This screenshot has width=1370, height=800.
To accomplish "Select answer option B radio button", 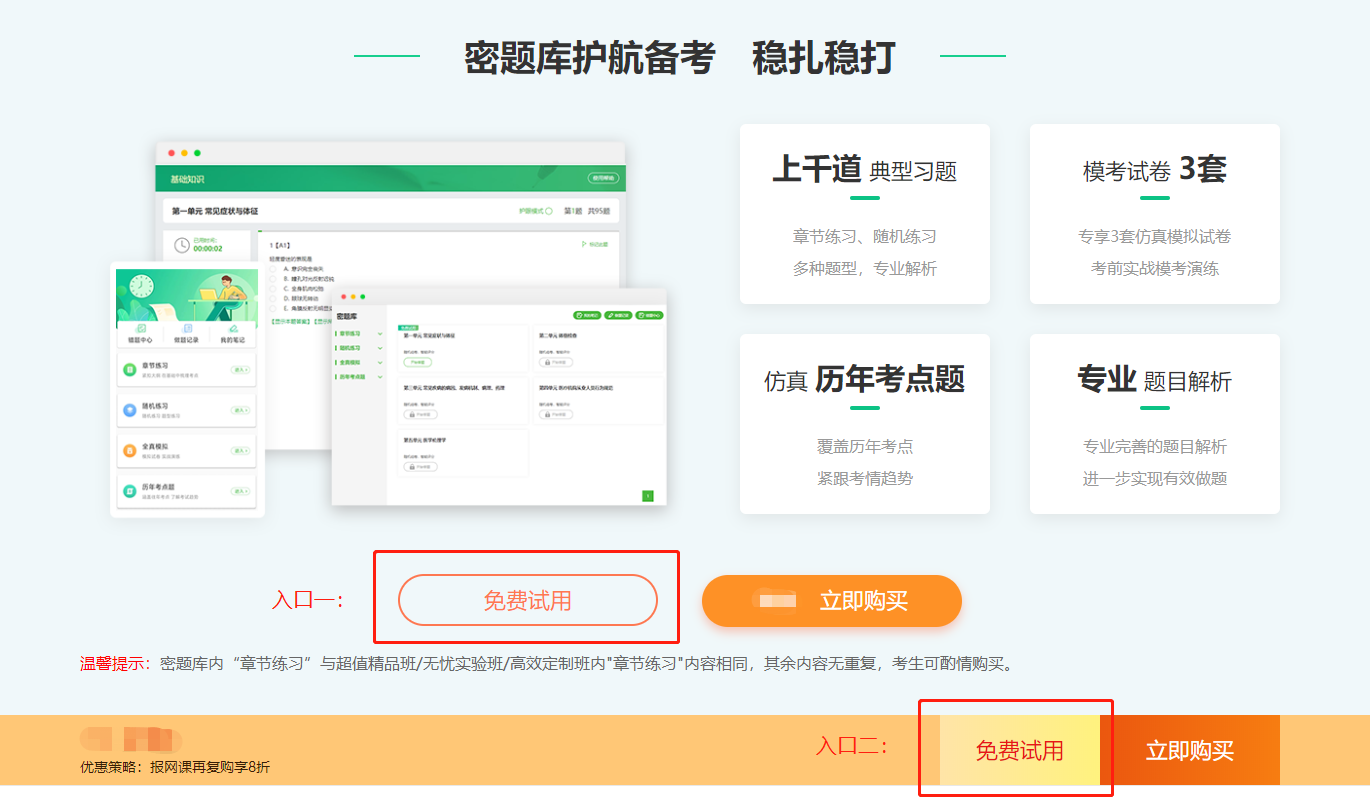I will click(x=273, y=279).
